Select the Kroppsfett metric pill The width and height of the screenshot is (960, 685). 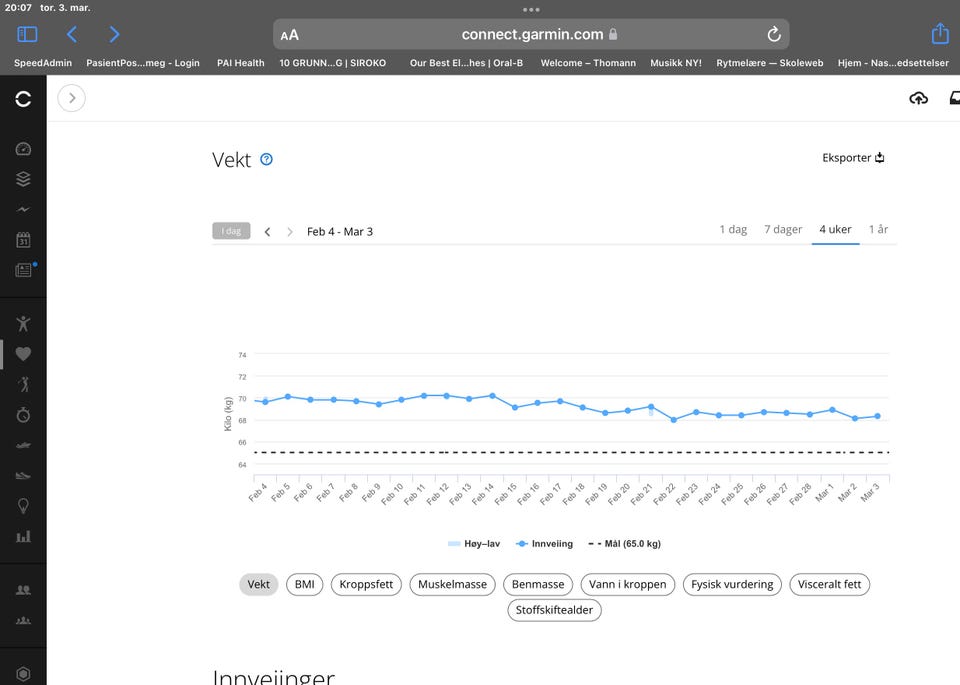(x=366, y=585)
